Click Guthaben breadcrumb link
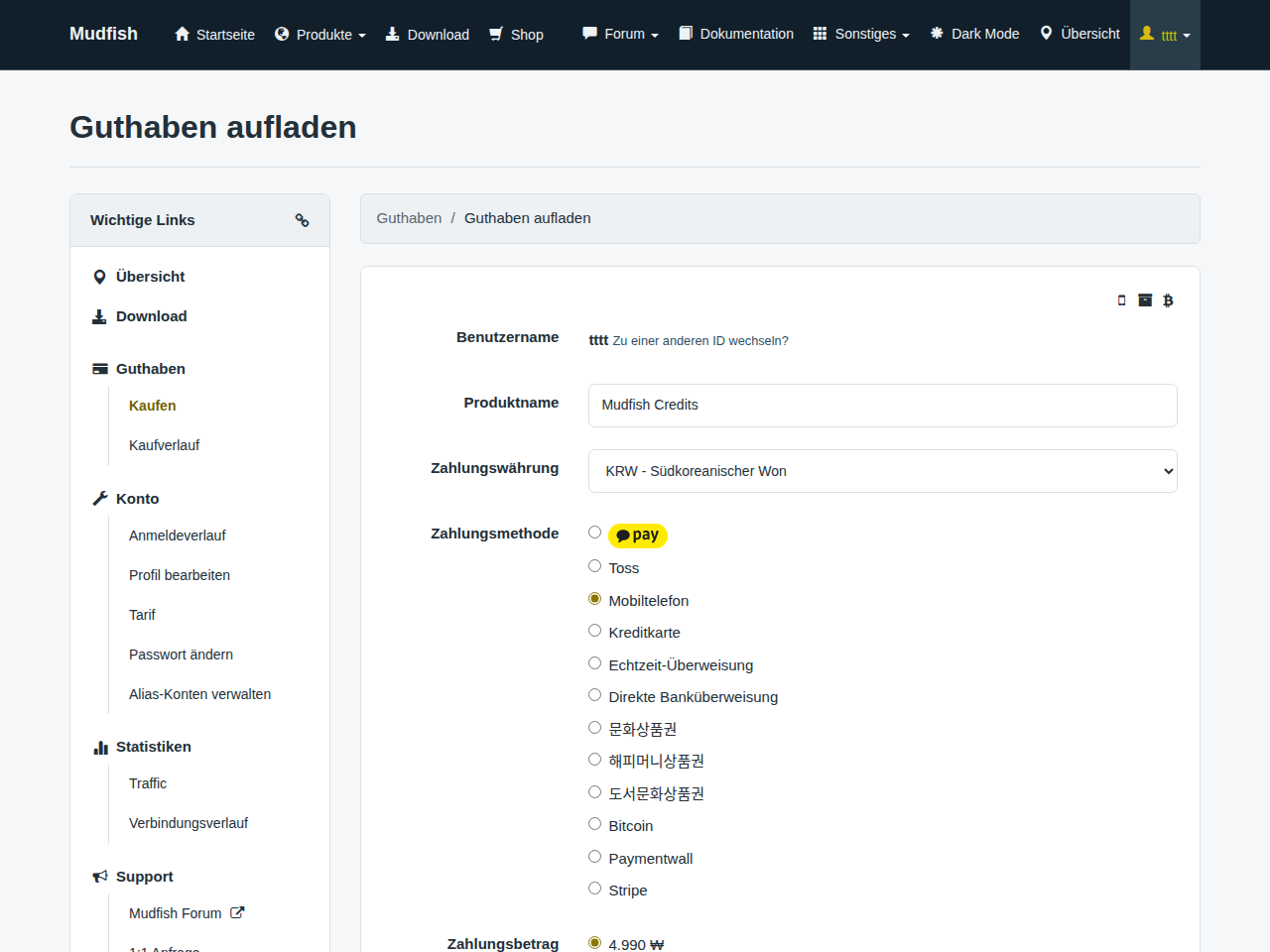The image size is (1270, 952). (409, 218)
